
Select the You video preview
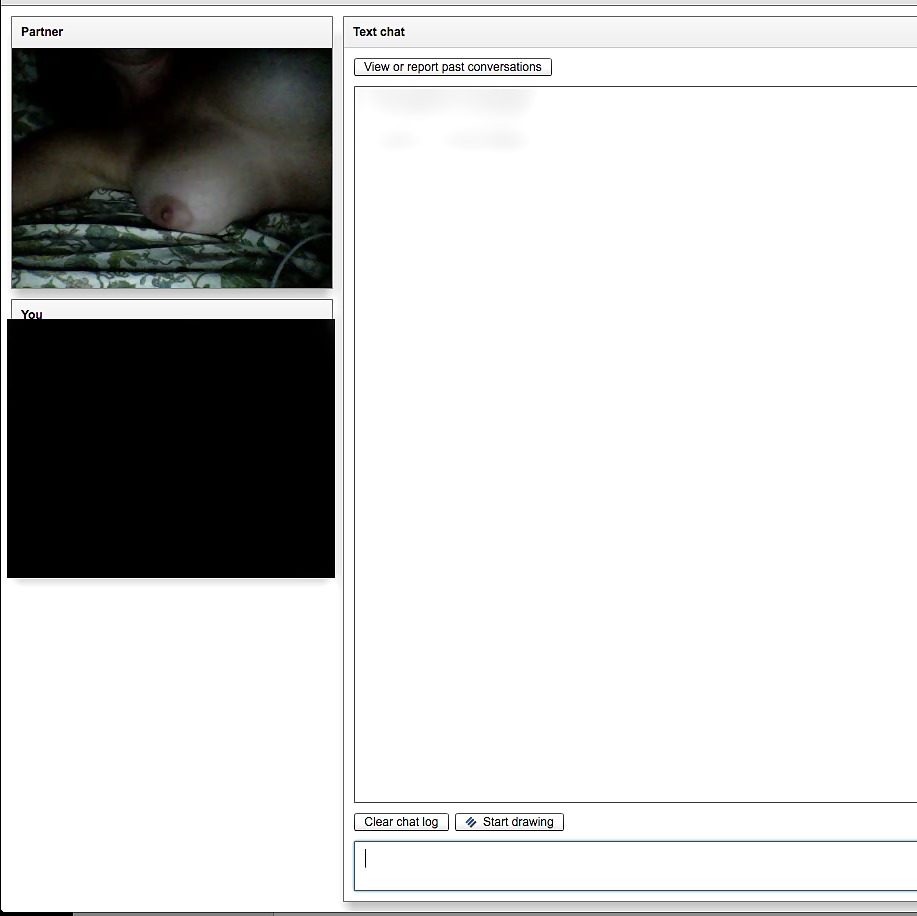pos(171,448)
